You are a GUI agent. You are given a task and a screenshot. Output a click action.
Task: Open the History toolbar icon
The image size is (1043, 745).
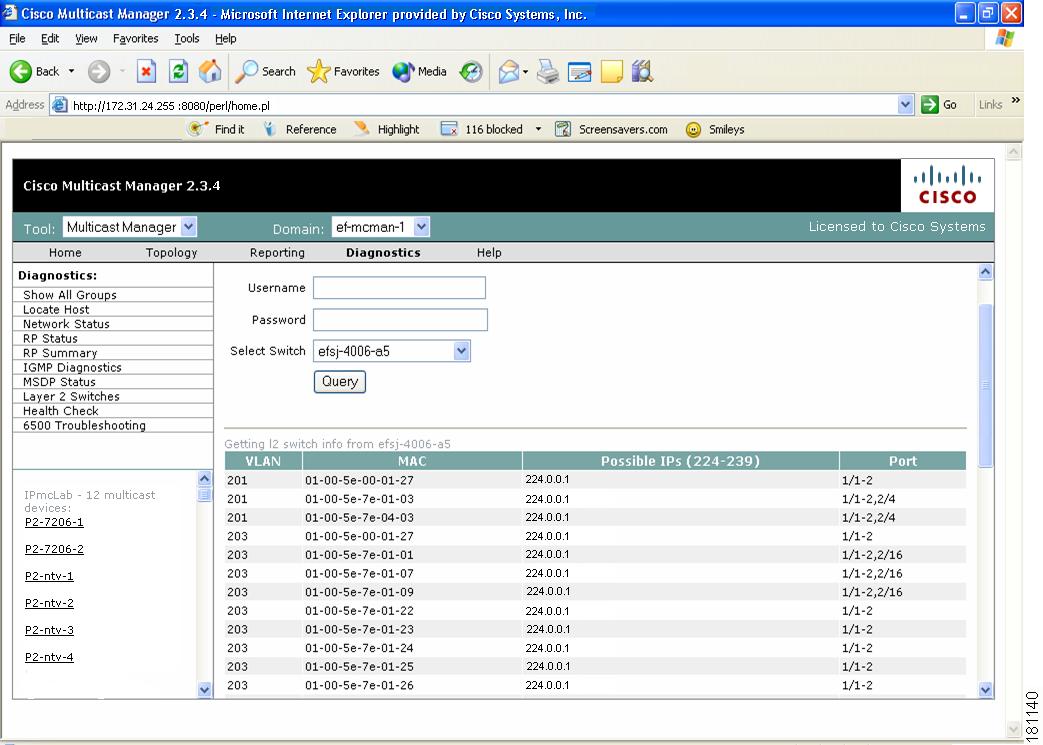pos(471,71)
